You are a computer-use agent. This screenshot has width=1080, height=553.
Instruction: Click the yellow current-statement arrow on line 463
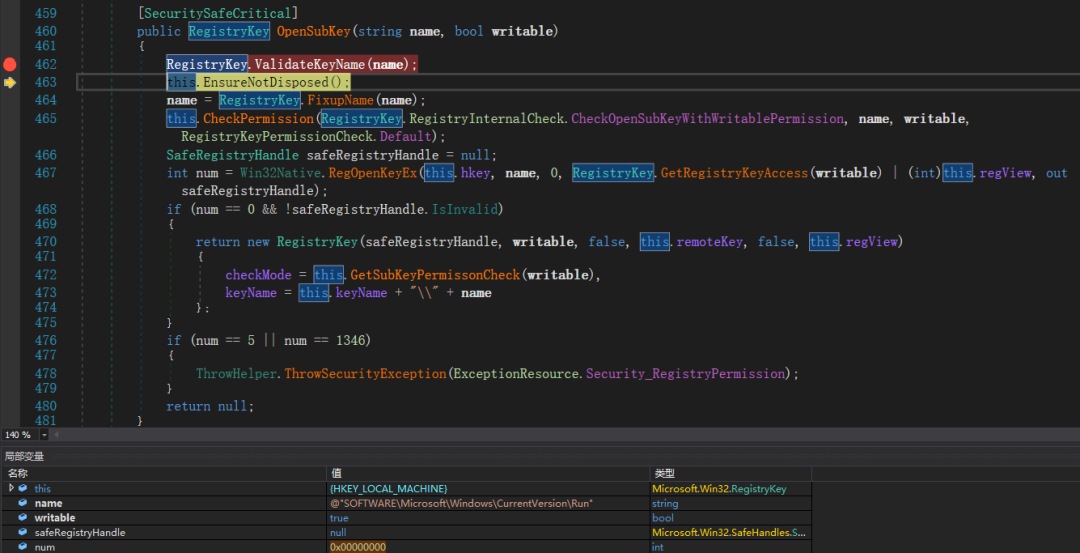10,82
